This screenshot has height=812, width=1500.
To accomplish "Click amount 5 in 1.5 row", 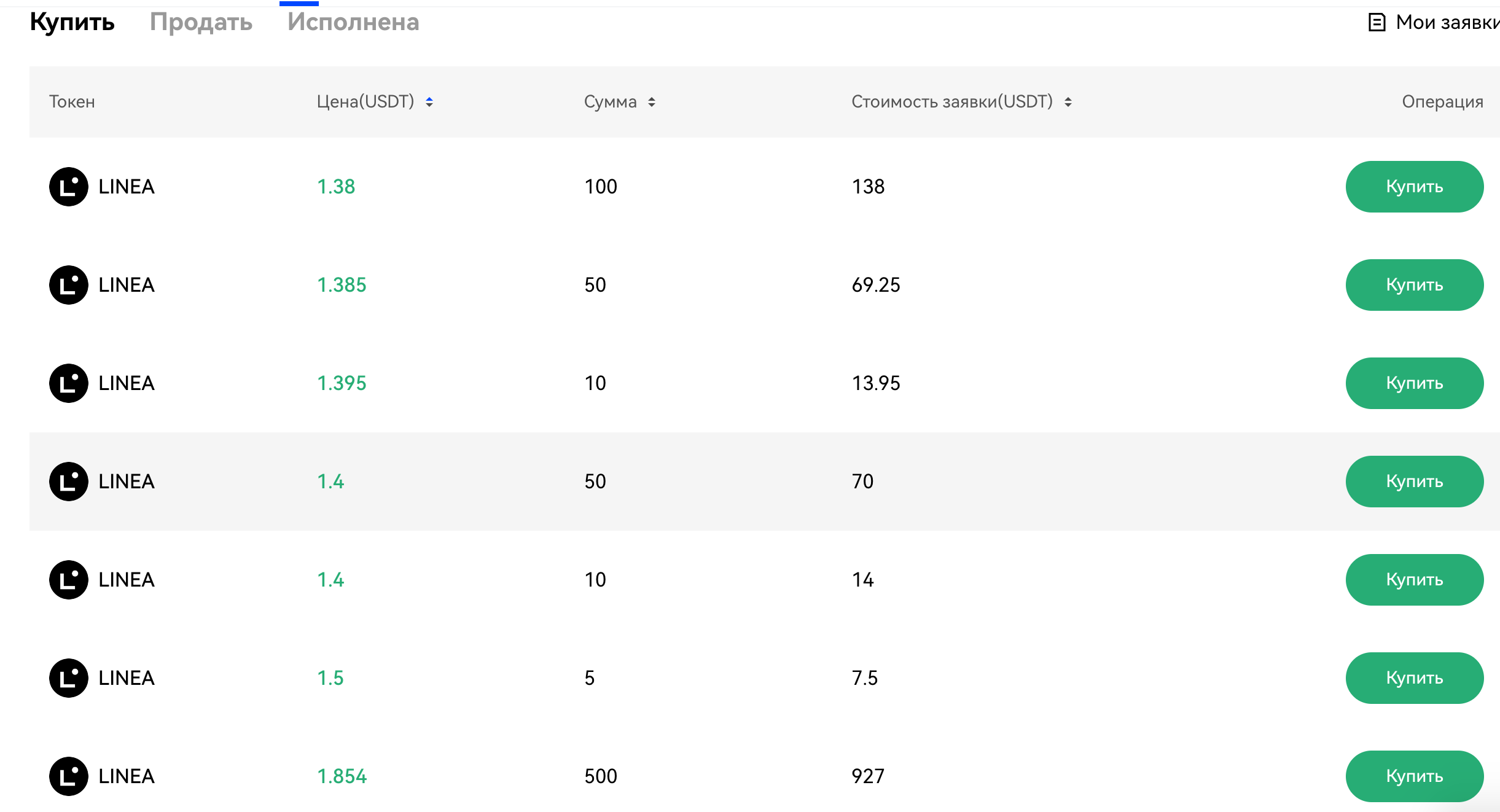I will point(590,678).
